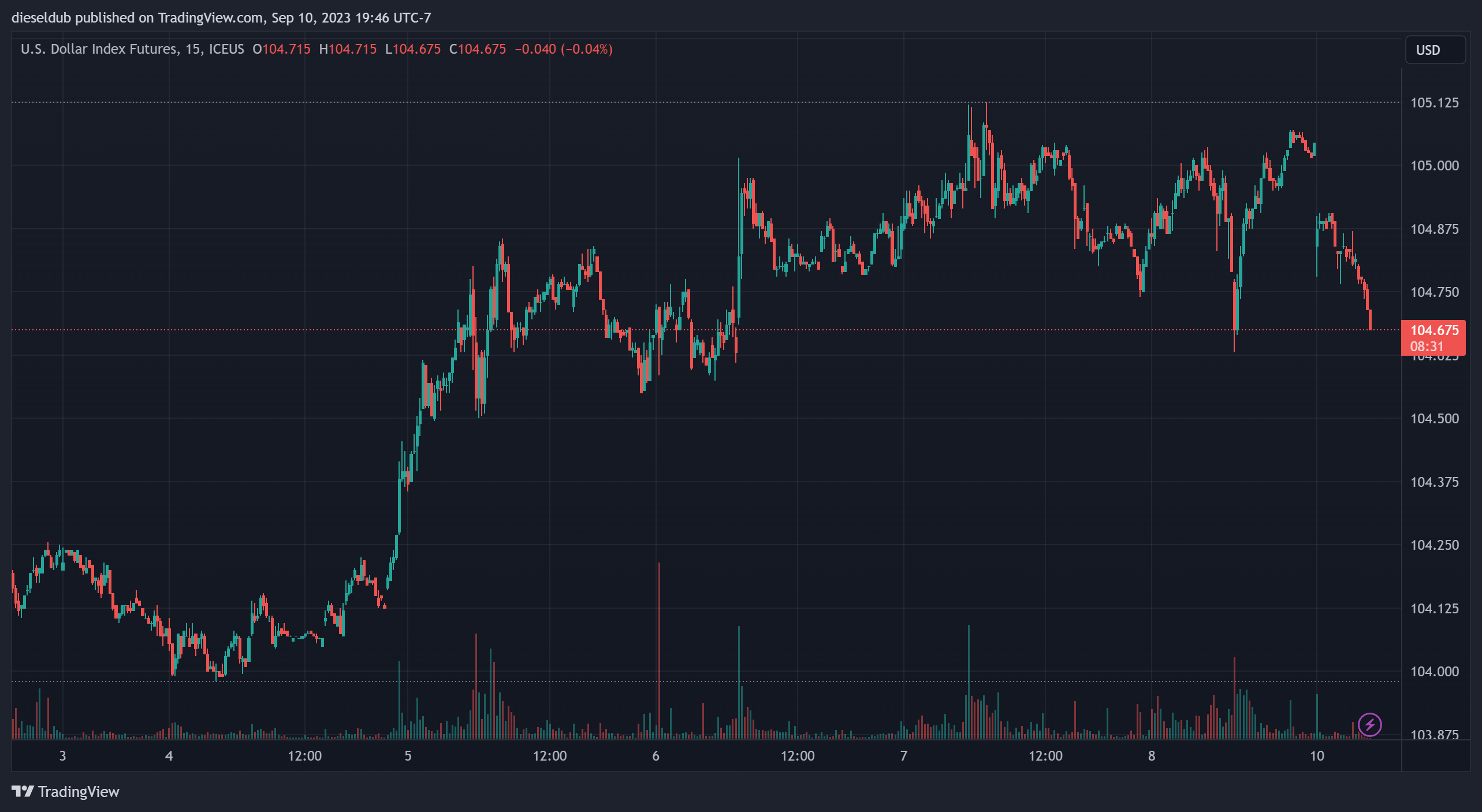Click the 104.375 price axis label
Screen dimensions: 1482x812
point(1434,482)
